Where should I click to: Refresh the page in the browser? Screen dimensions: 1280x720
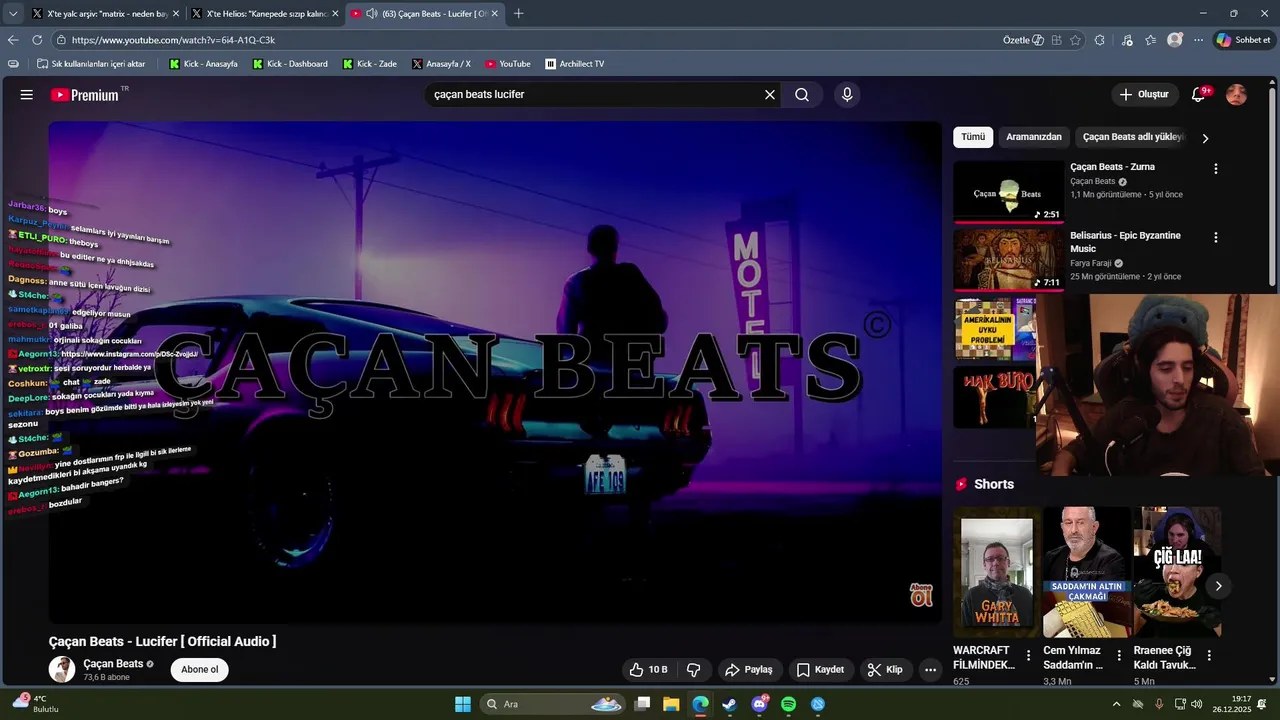(x=37, y=40)
